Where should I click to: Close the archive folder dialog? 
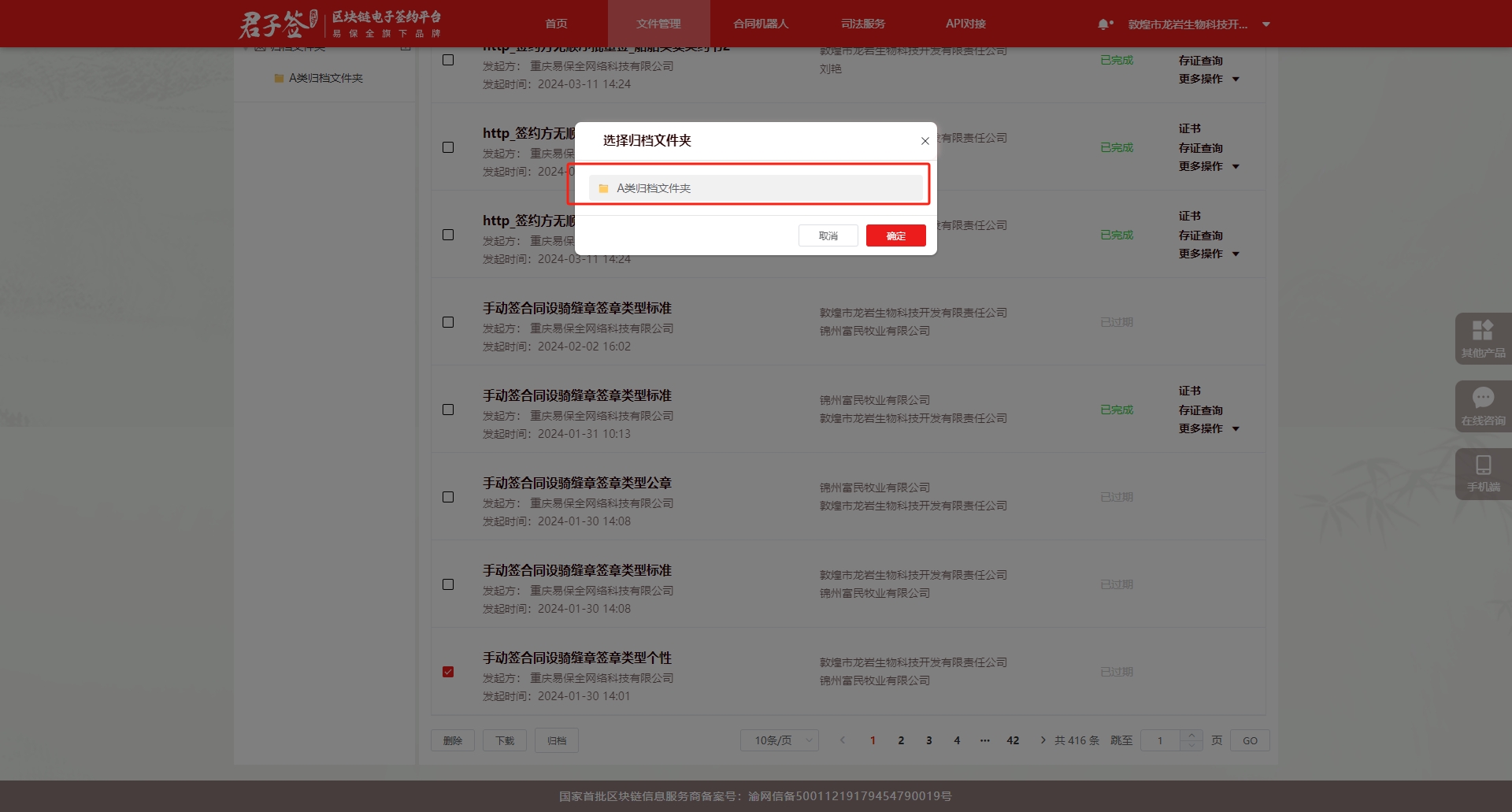pos(925,141)
